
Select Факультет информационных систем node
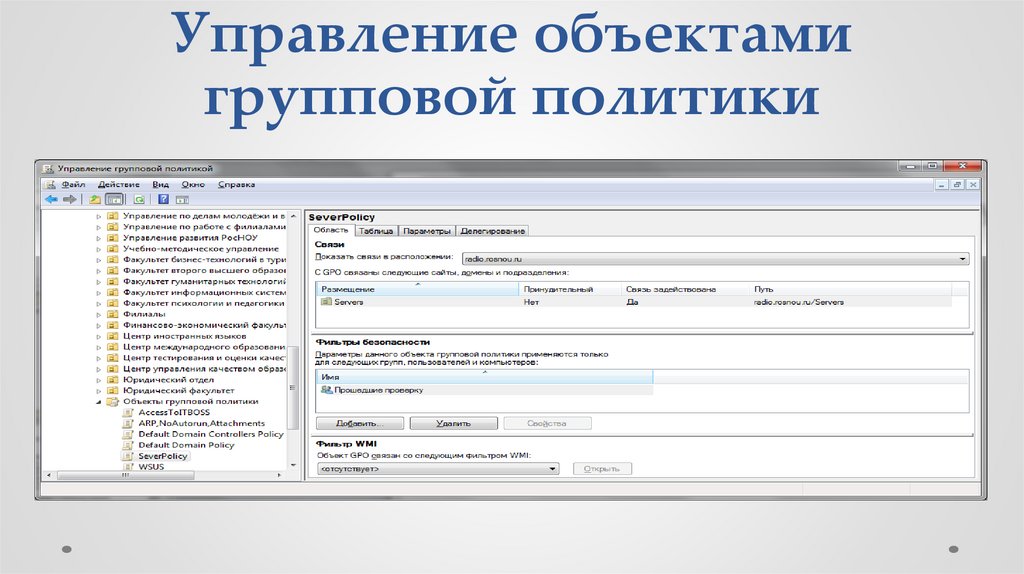coord(204,293)
